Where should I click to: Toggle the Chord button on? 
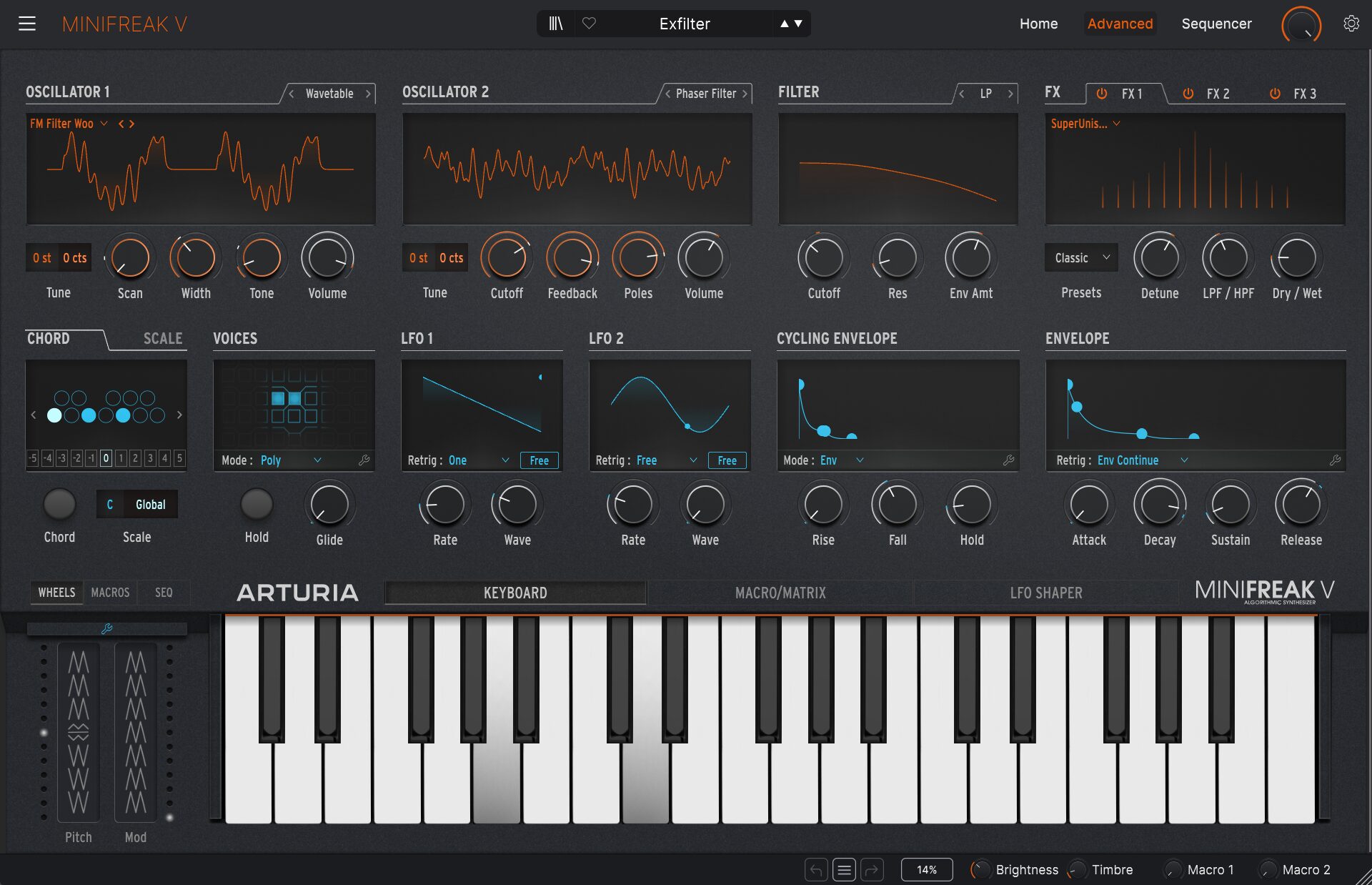tap(59, 505)
